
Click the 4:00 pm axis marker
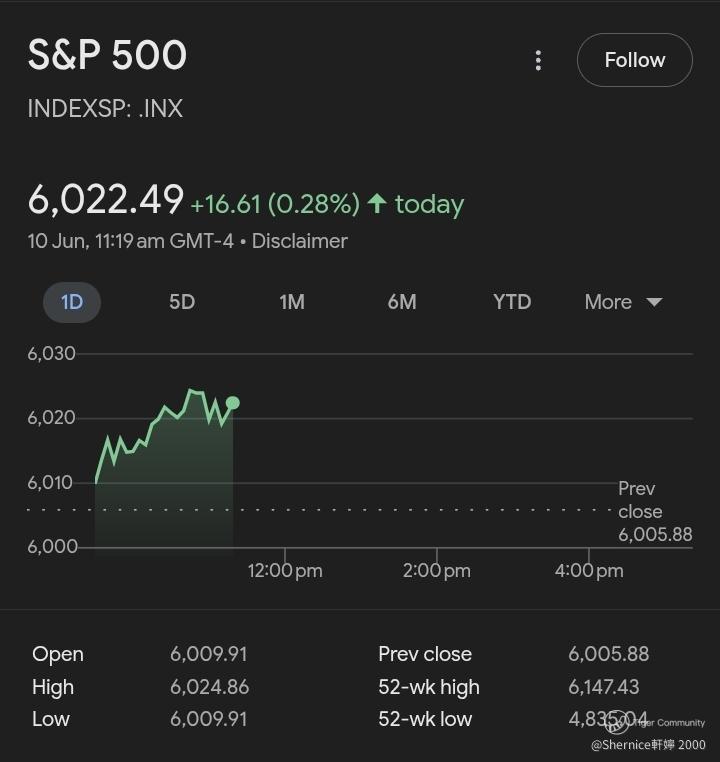[x=589, y=571]
